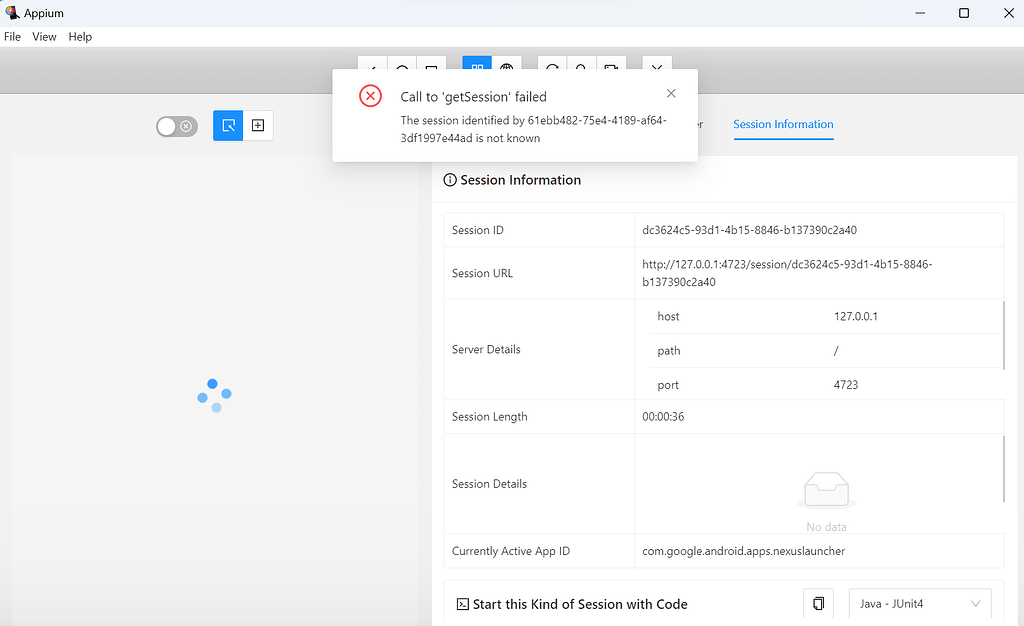Image resolution: width=1024 pixels, height=626 pixels.
Task: Activate the Select Elements mode button
Action: point(228,125)
